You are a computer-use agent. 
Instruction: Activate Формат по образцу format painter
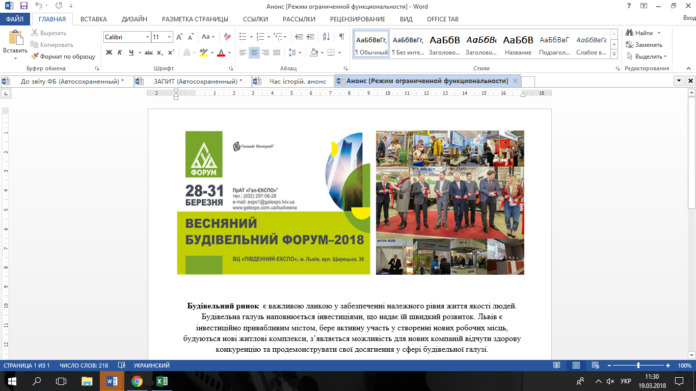coord(63,56)
